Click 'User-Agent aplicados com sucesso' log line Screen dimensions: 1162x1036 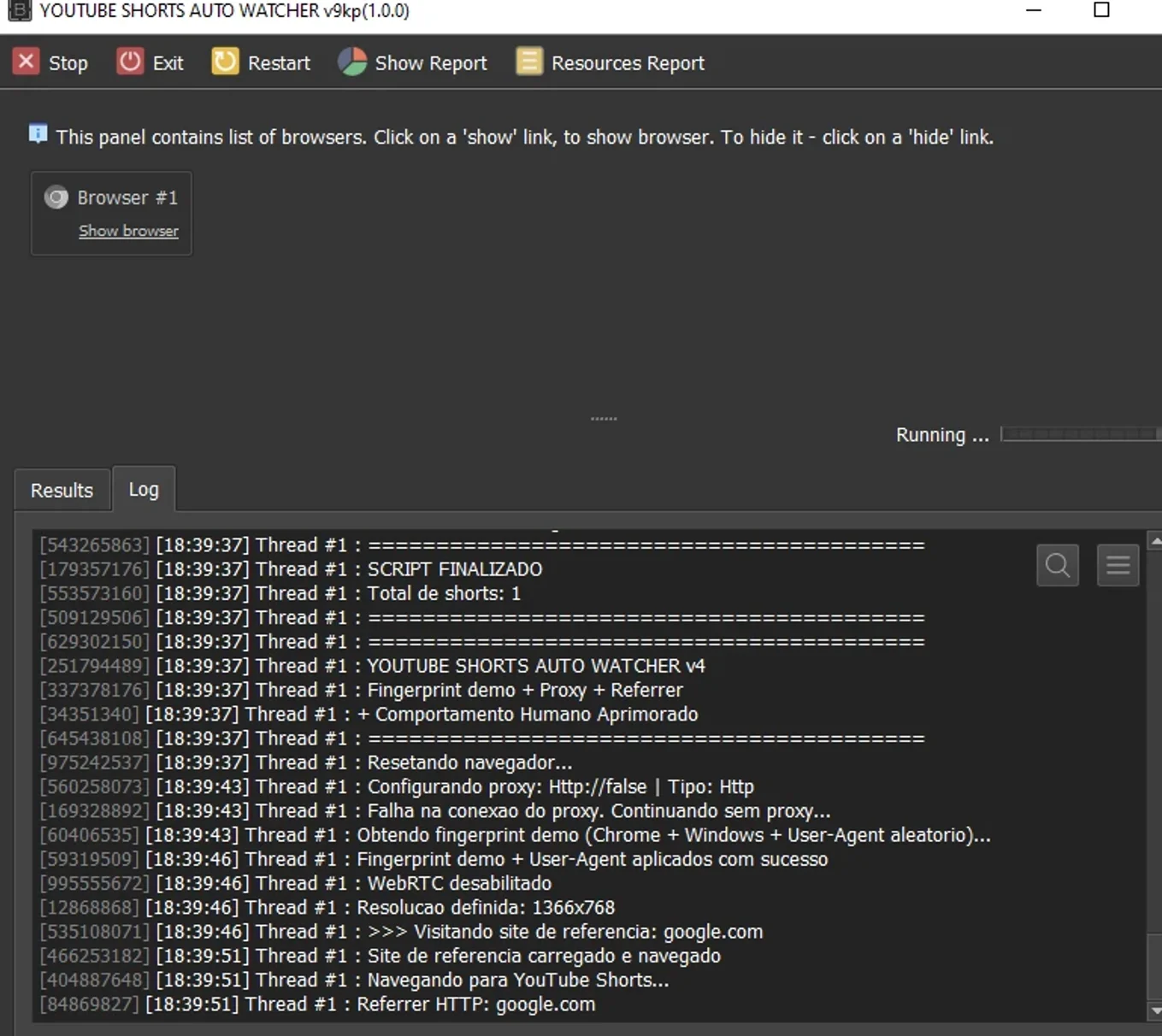tap(593, 859)
